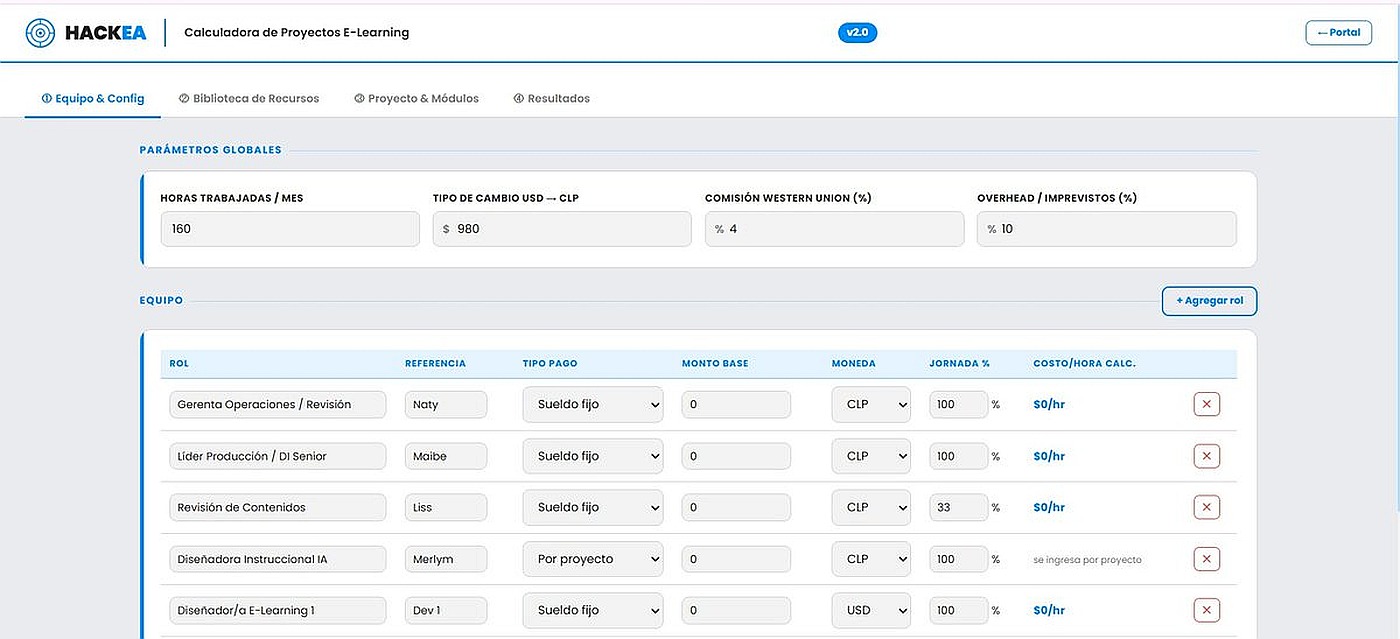Click the Monto Base field for Maibe
This screenshot has height=639, width=1400.
coord(736,456)
